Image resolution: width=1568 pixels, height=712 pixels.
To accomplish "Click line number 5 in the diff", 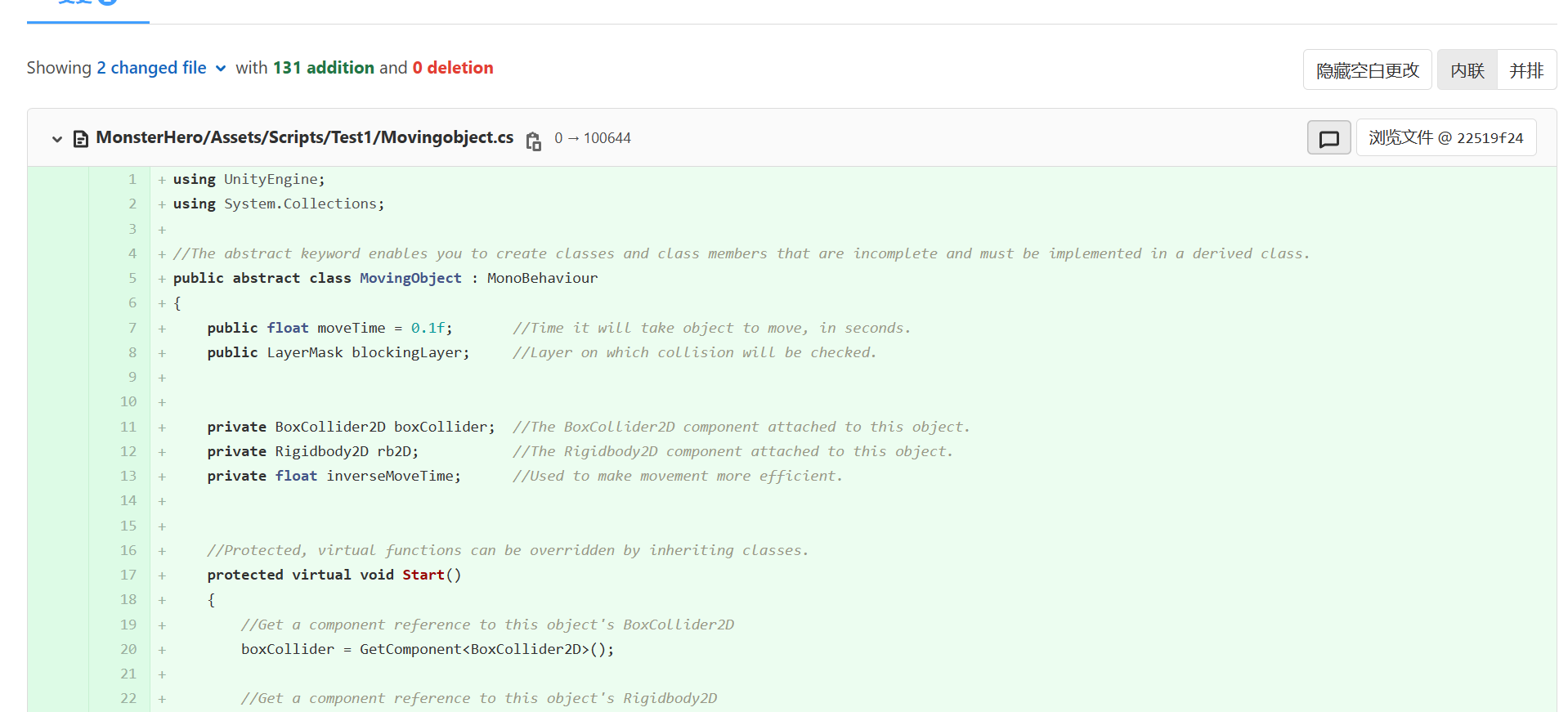I will 132,278.
